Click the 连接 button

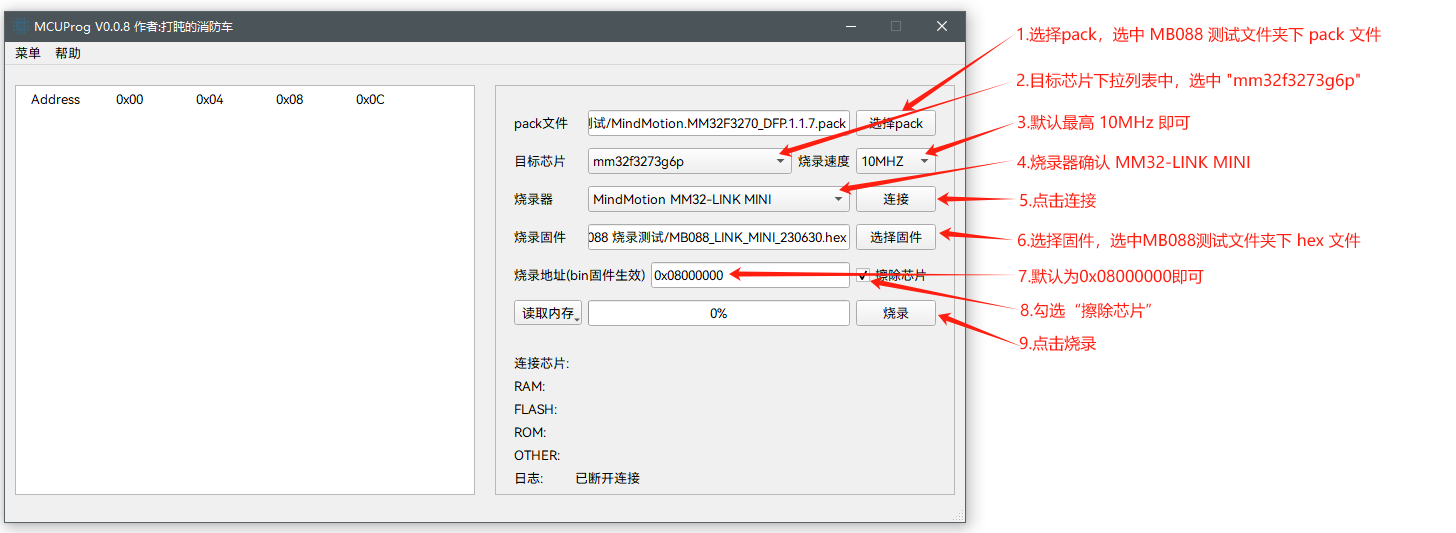pyautogui.click(x=895, y=199)
